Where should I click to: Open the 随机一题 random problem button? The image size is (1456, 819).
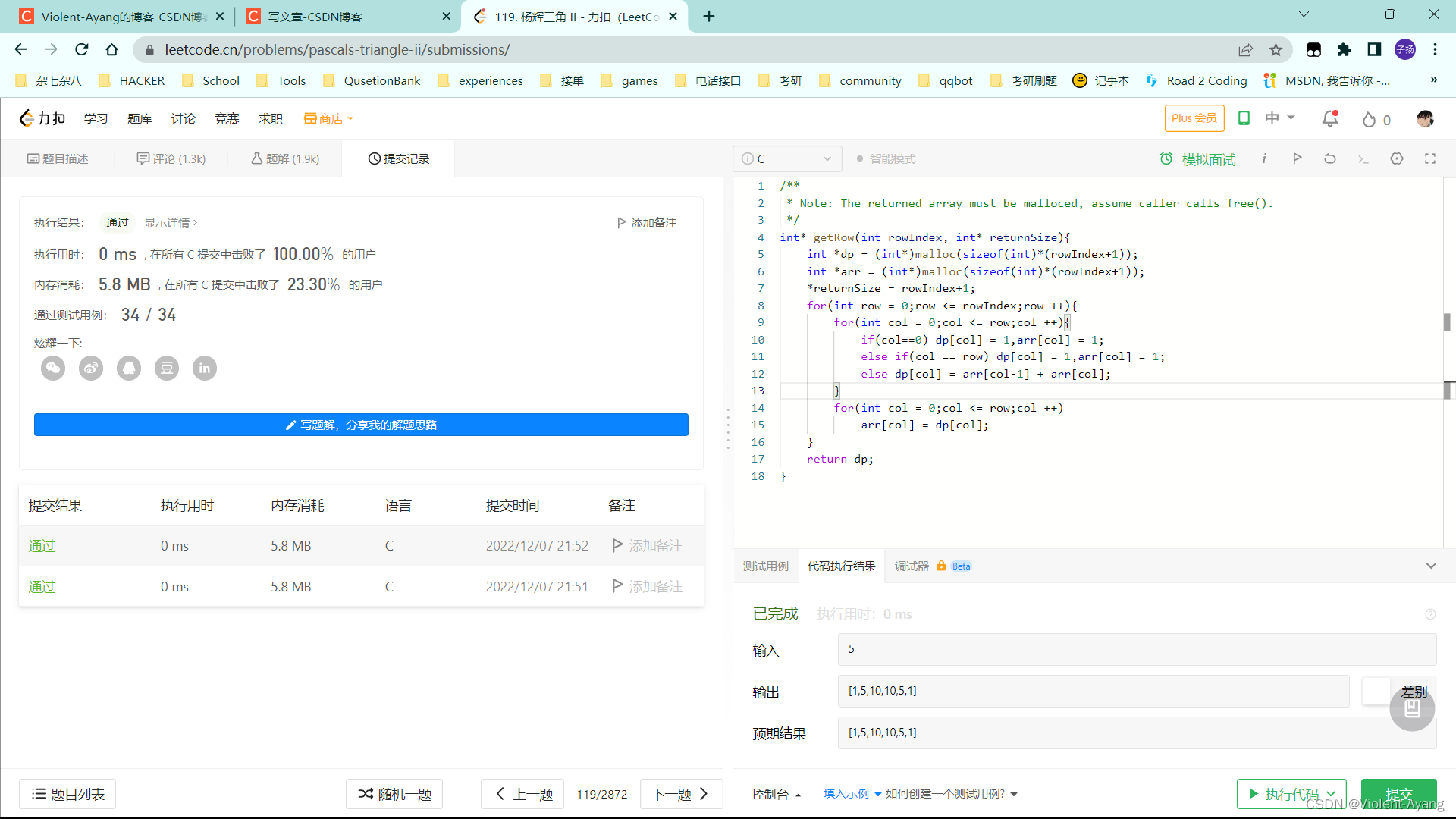(x=394, y=794)
